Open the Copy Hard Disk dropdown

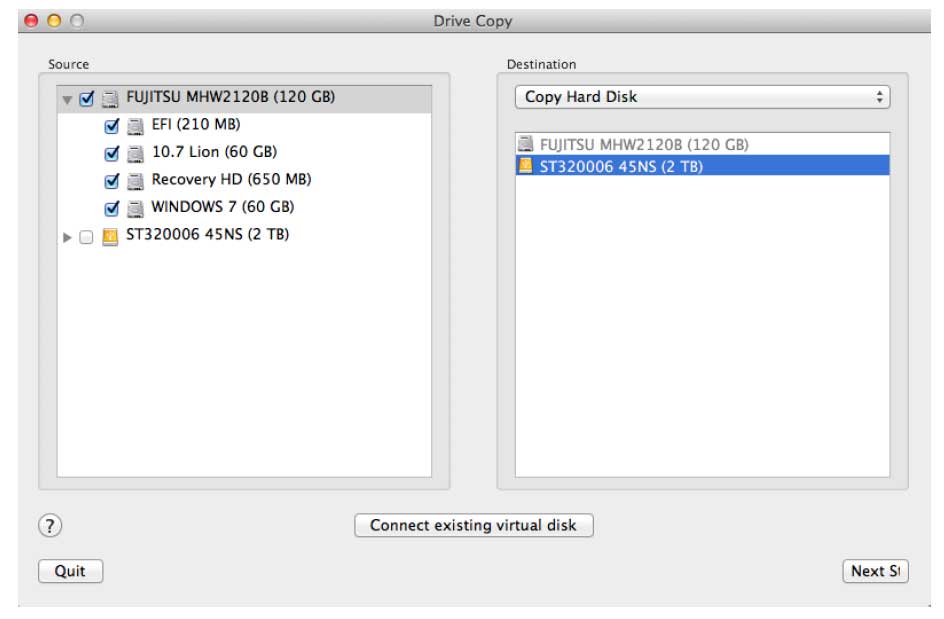(x=702, y=97)
